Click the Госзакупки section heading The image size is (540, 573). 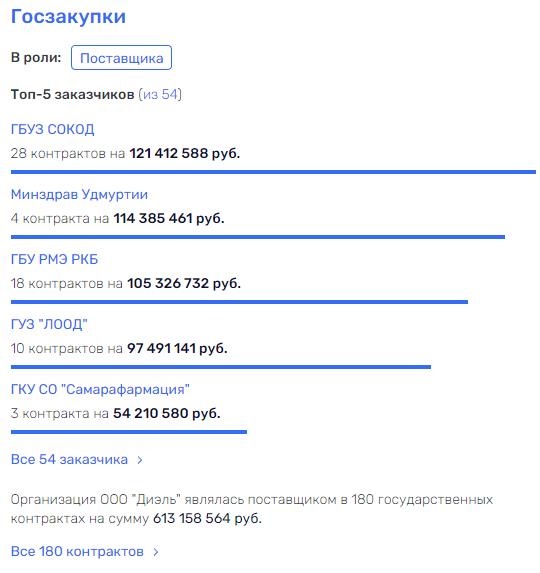[x=68, y=16]
